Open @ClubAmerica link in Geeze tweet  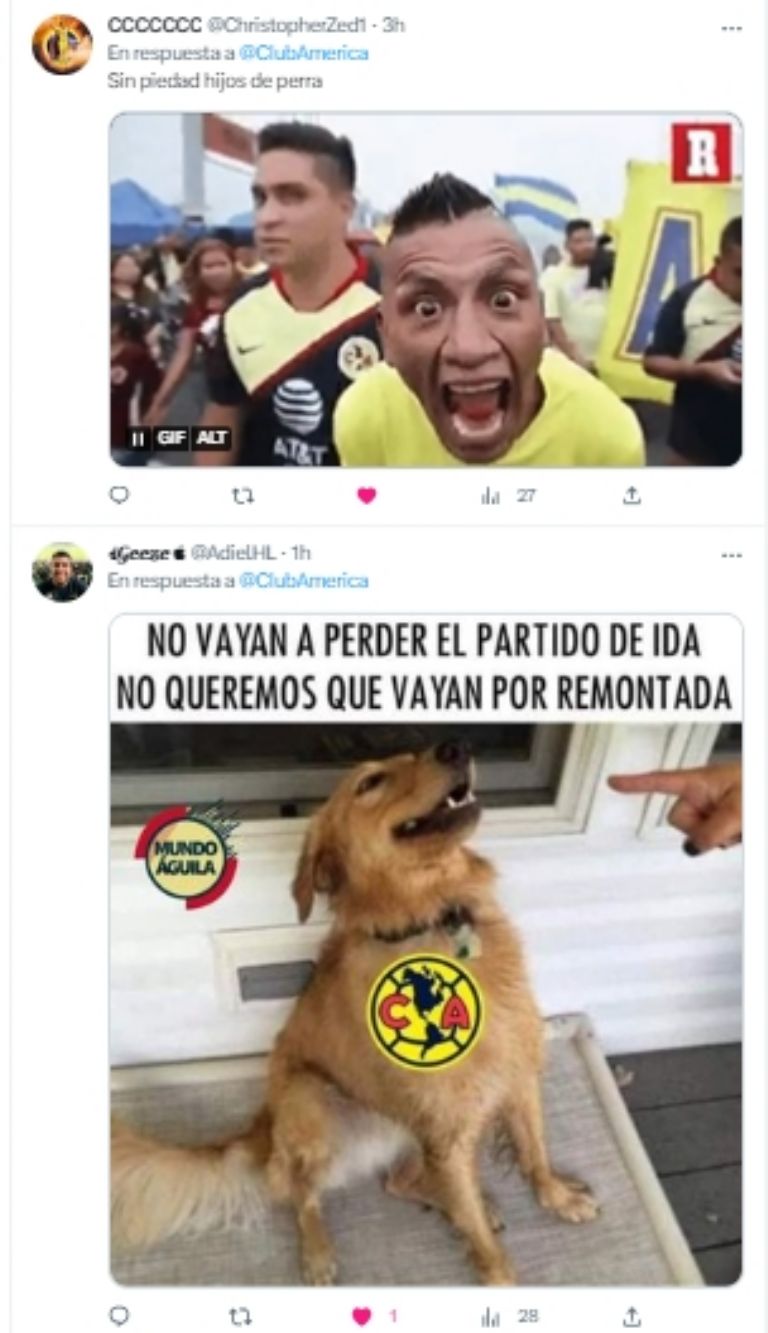coord(305,581)
